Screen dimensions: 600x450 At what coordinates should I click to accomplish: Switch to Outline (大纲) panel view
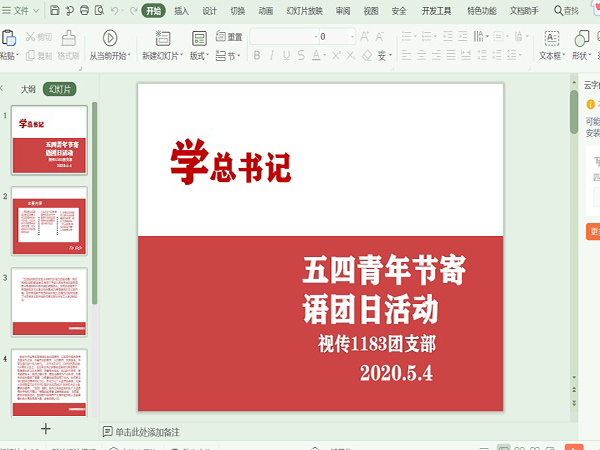28,89
